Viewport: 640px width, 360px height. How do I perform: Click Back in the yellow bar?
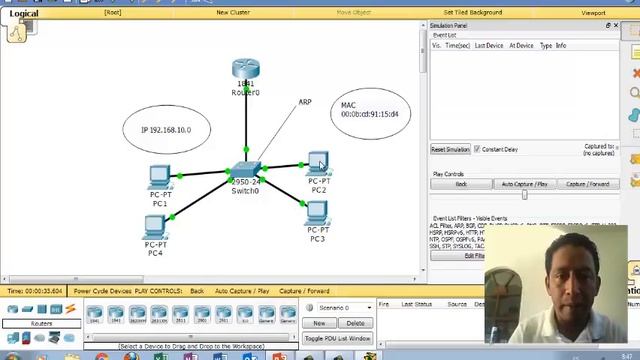pos(197,291)
